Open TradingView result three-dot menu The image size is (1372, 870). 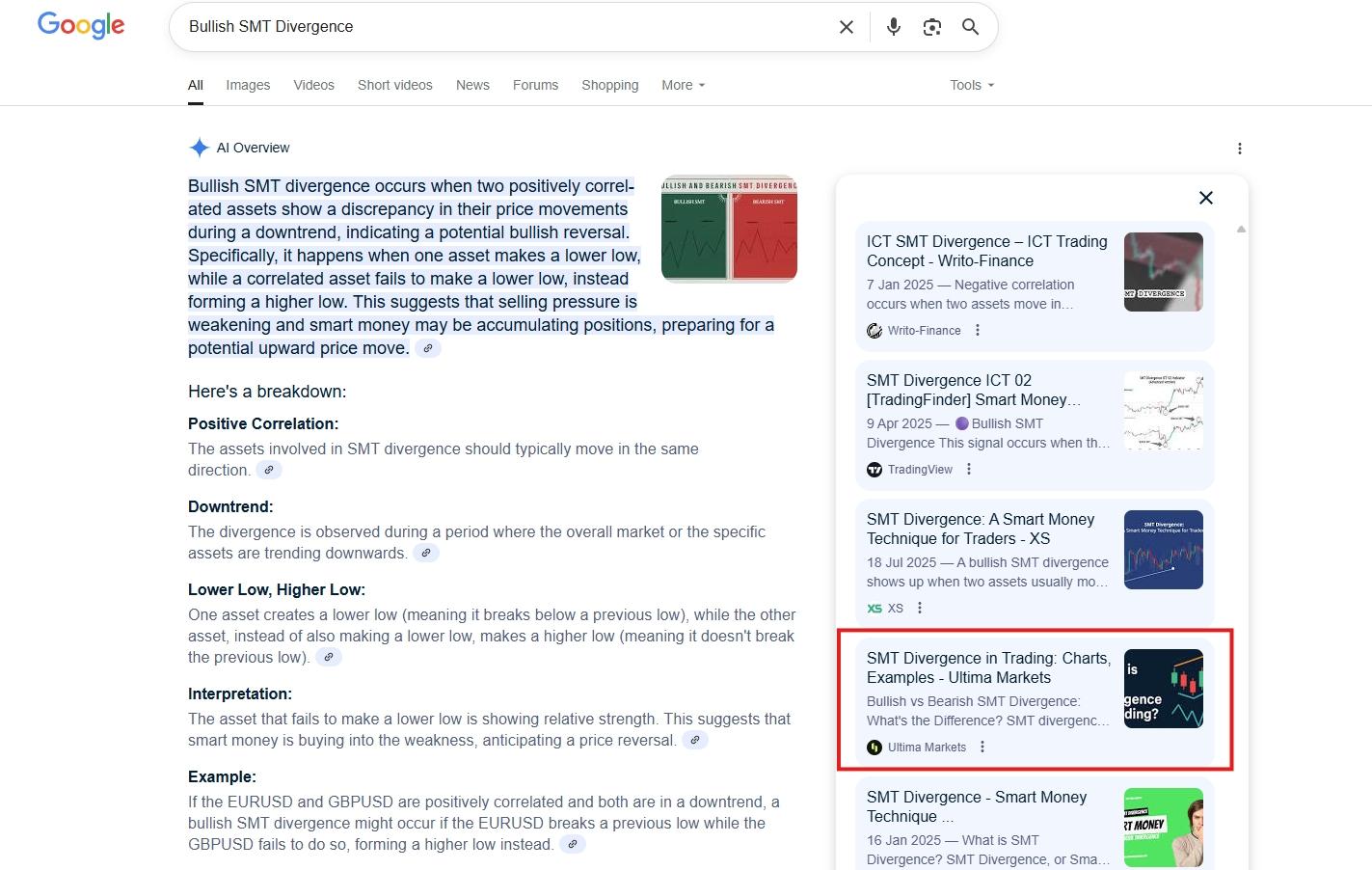click(x=969, y=469)
